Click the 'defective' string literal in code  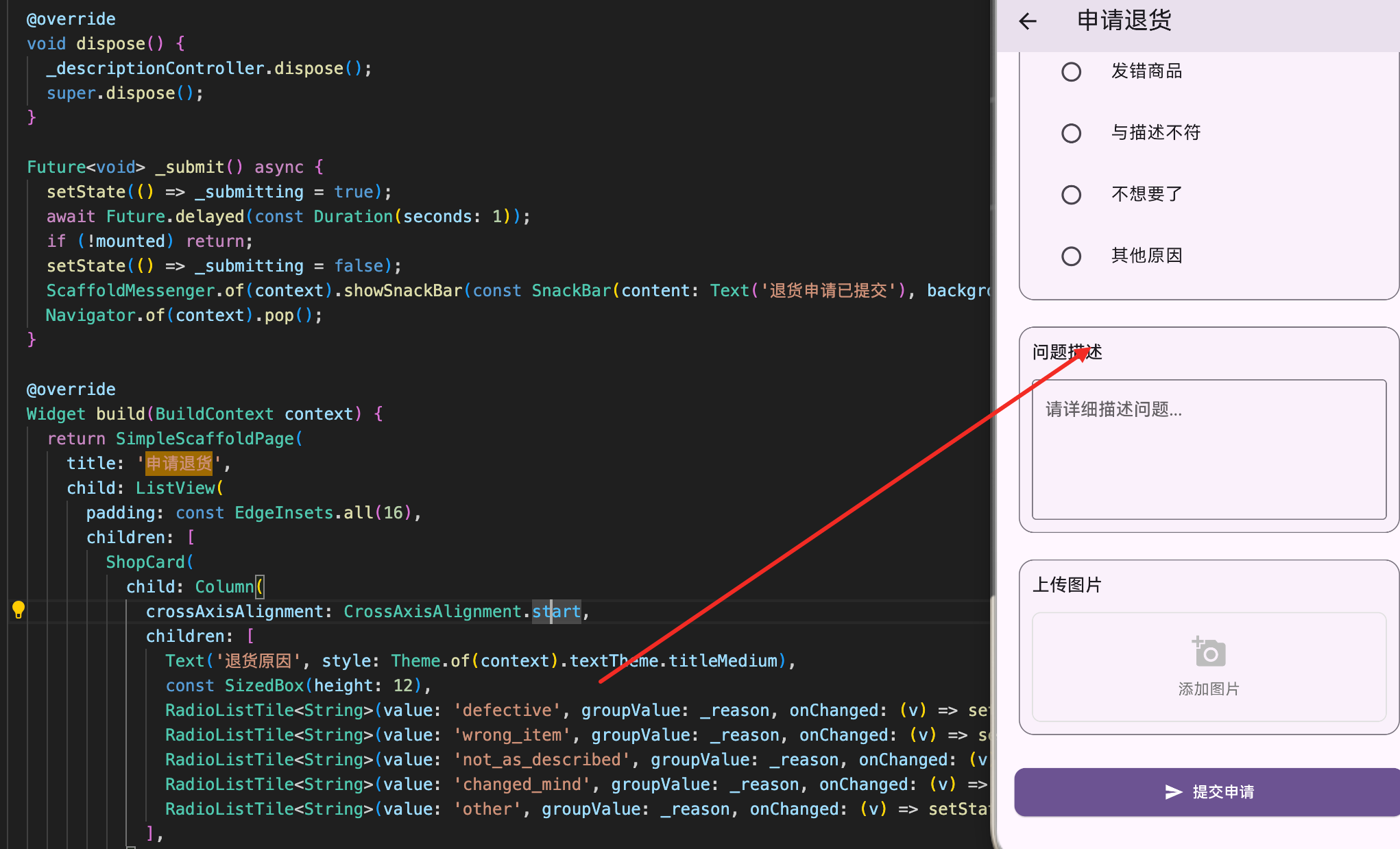[x=507, y=710]
